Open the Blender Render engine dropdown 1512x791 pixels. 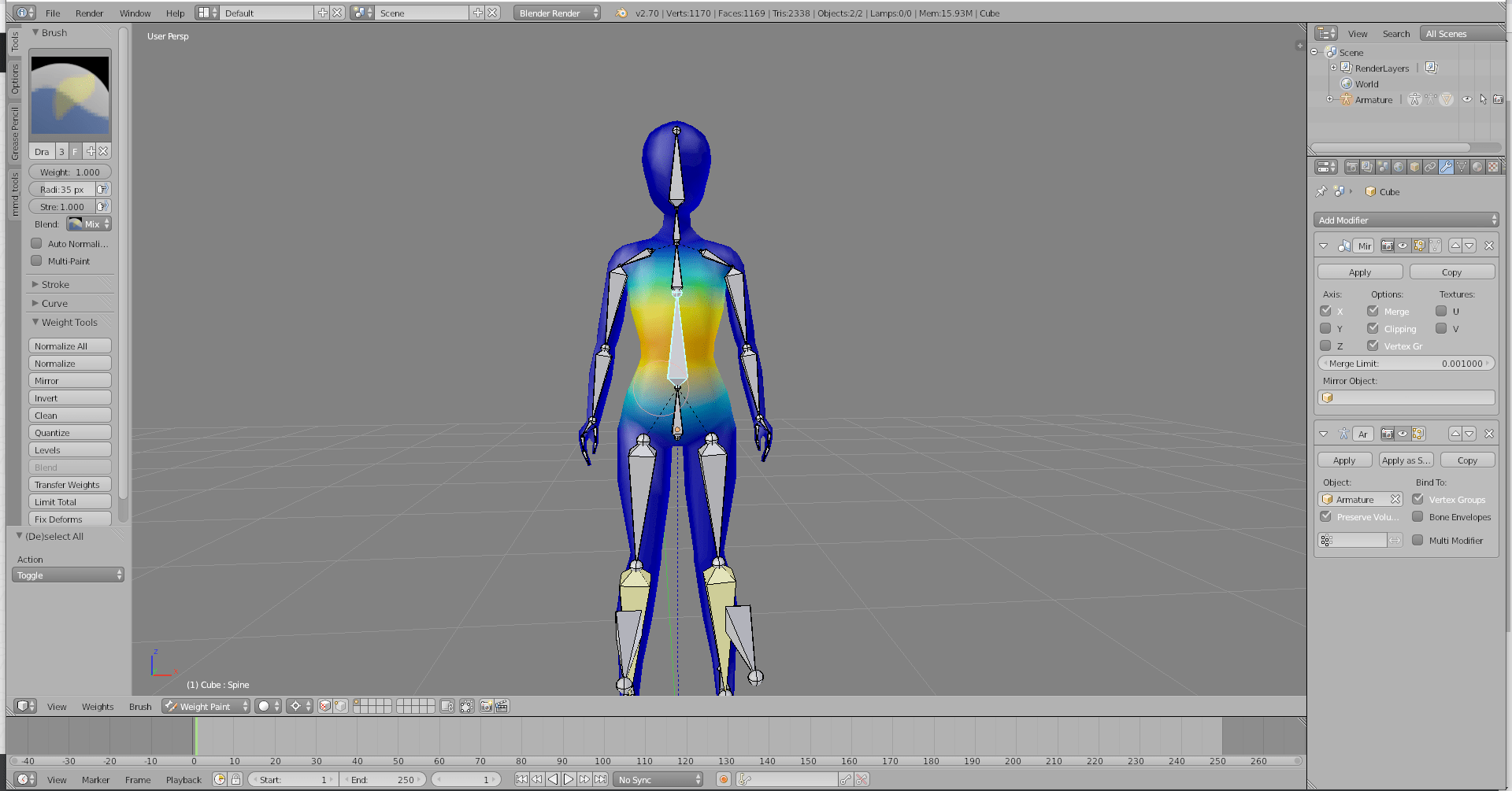click(x=556, y=13)
